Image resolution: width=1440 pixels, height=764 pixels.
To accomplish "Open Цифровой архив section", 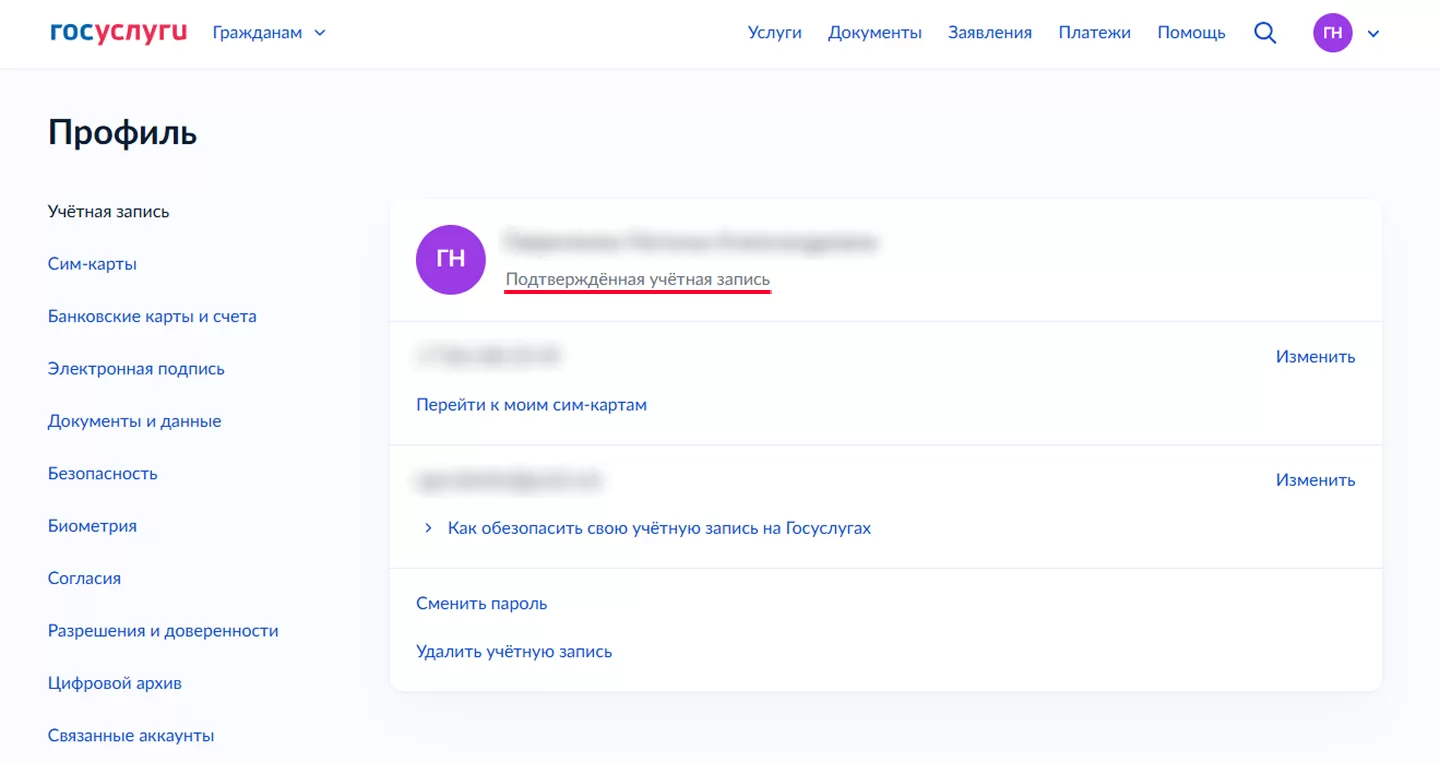I will 115,683.
